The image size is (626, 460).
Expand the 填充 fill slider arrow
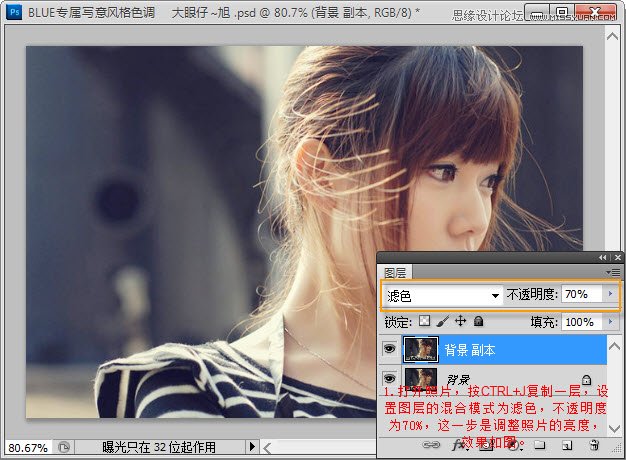pyautogui.click(x=610, y=322)
